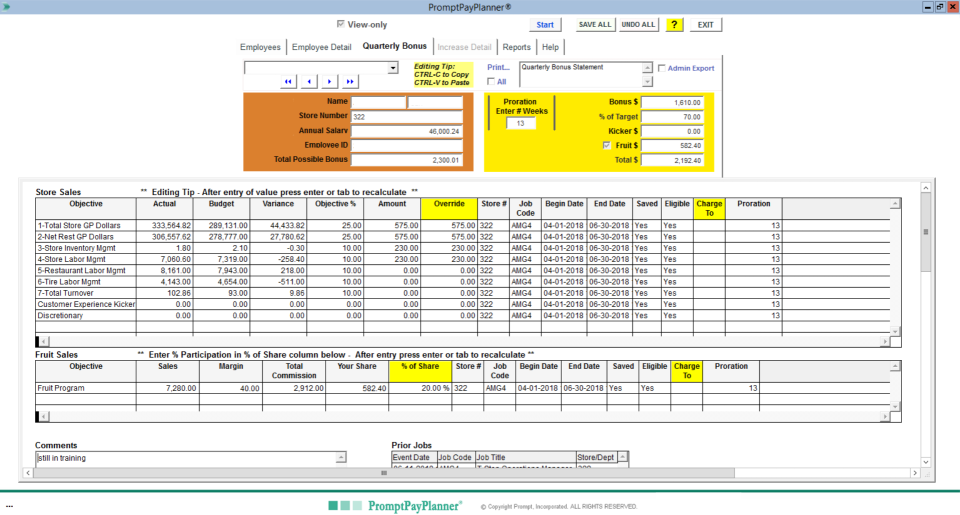Enable the Admin Export checkbox
The height and width of the screenshot is (515, 960).
point(662,68)
